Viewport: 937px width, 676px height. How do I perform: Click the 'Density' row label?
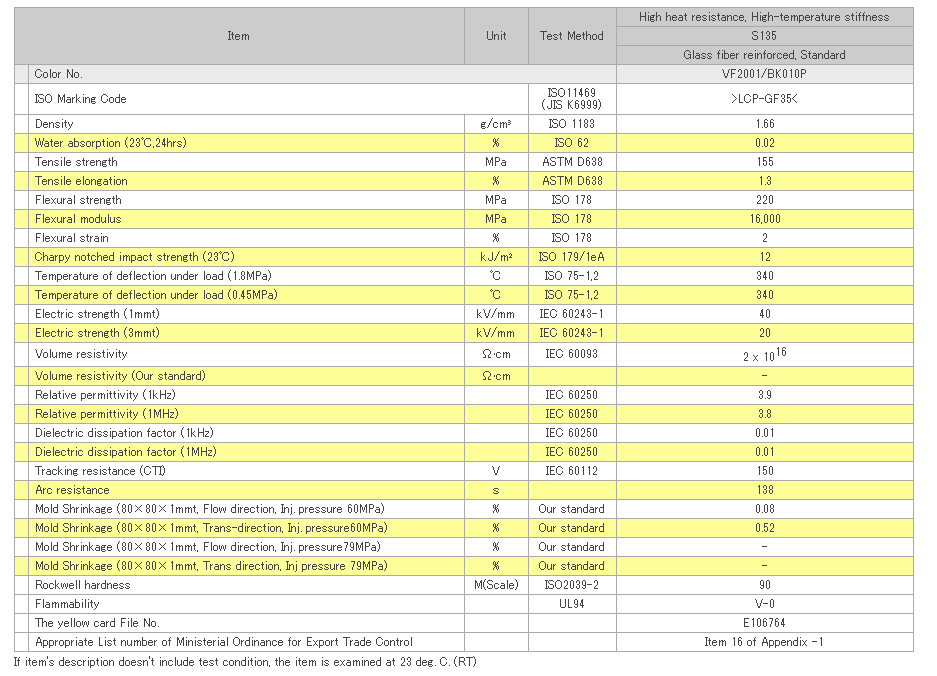[x=54, y=124]
